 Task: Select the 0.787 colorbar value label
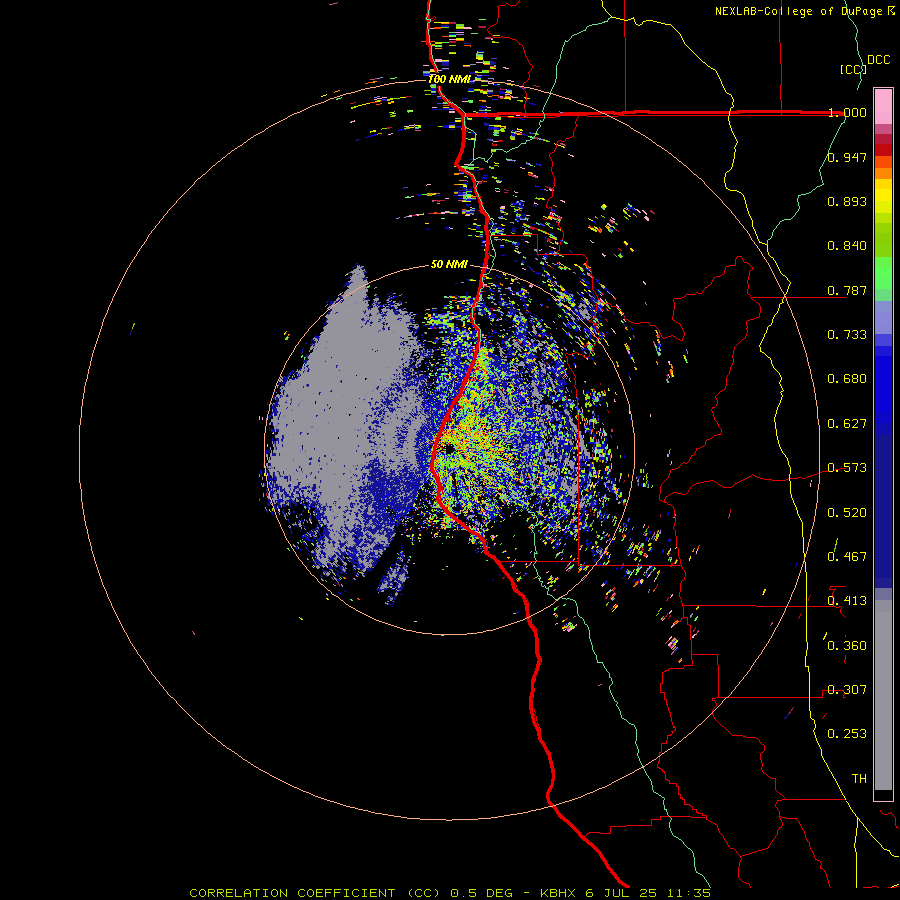(x=847, y=290)
